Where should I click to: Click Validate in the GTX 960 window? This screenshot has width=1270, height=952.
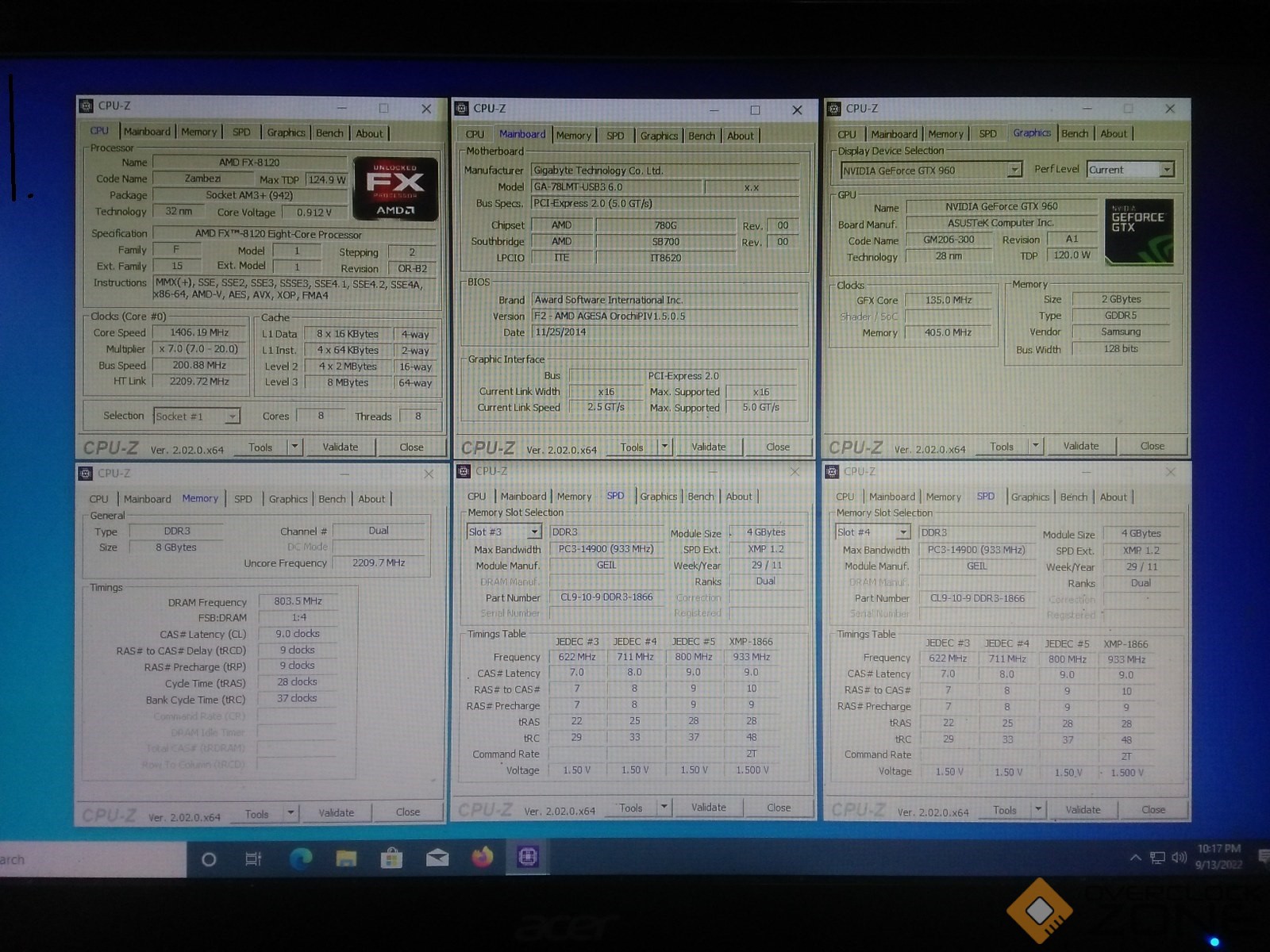(1081, 446)
